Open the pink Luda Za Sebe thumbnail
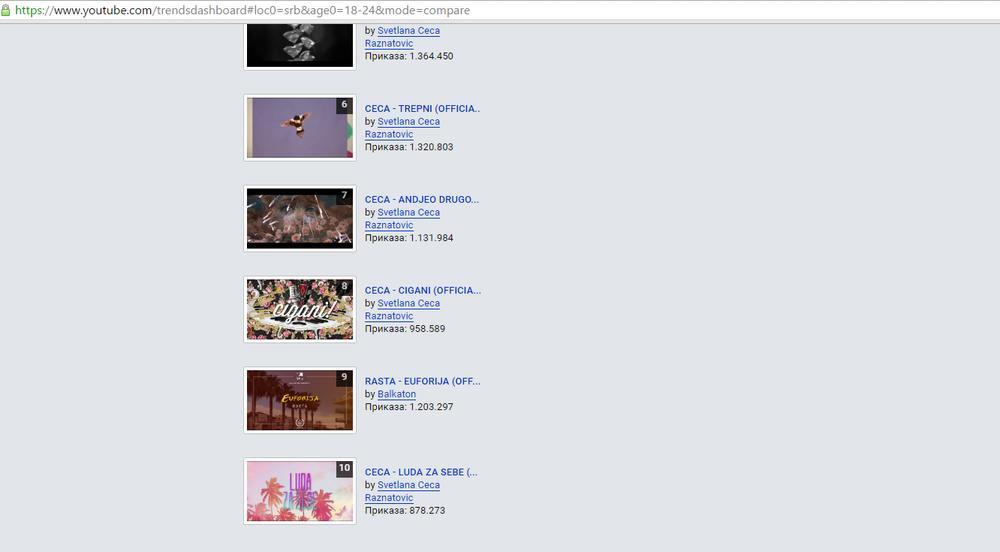 click(x=299, y=491)
